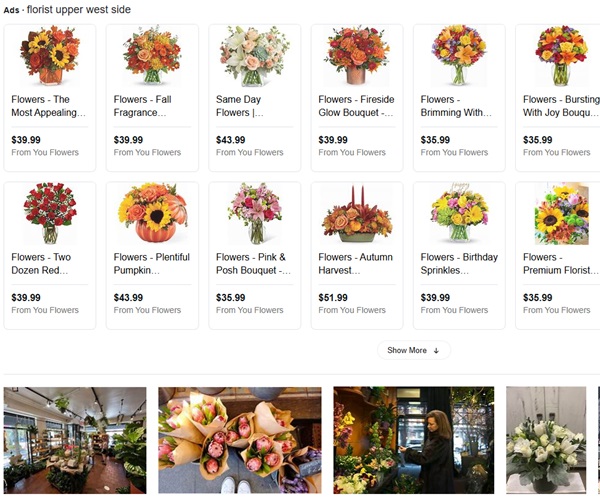Viewport: 600px width, 497px height.
Task: Click From You Flowers under Same Day Flowers
Action: [x=249, y=152]
